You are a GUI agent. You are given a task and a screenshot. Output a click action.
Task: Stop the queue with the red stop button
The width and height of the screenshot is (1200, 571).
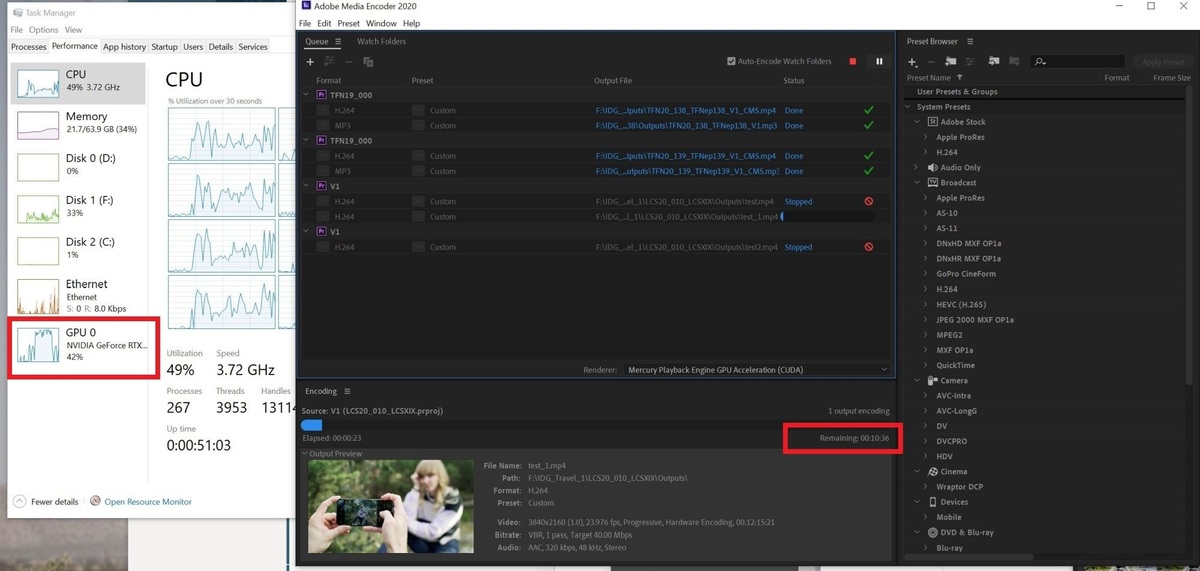853,62
